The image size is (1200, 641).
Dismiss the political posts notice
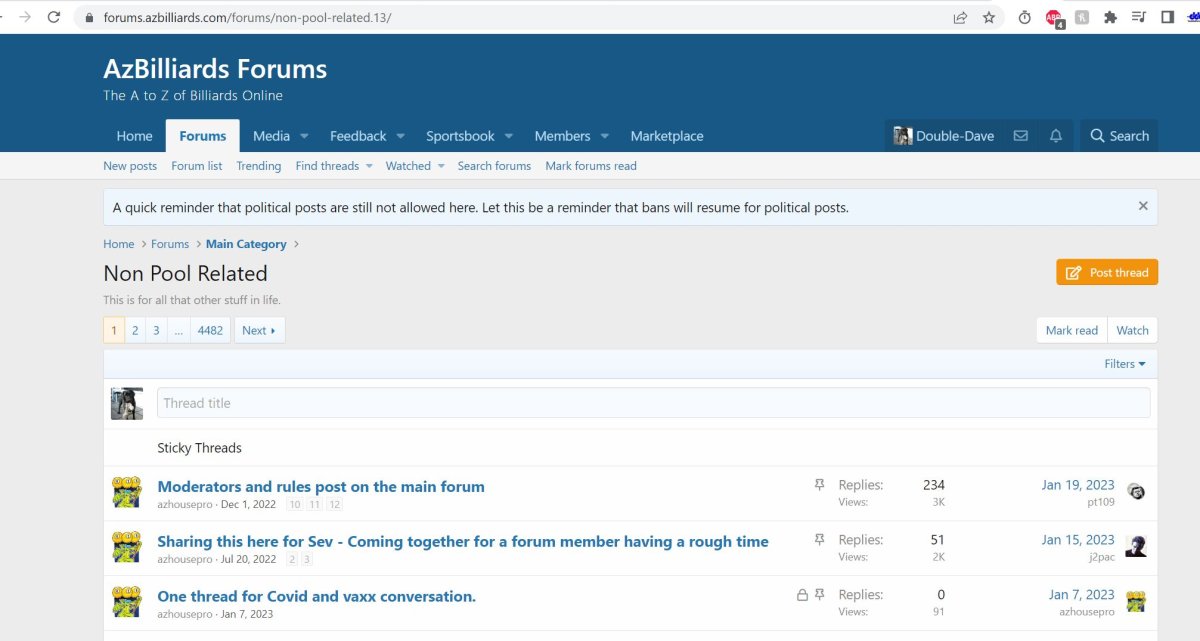tap(1143, 206)
